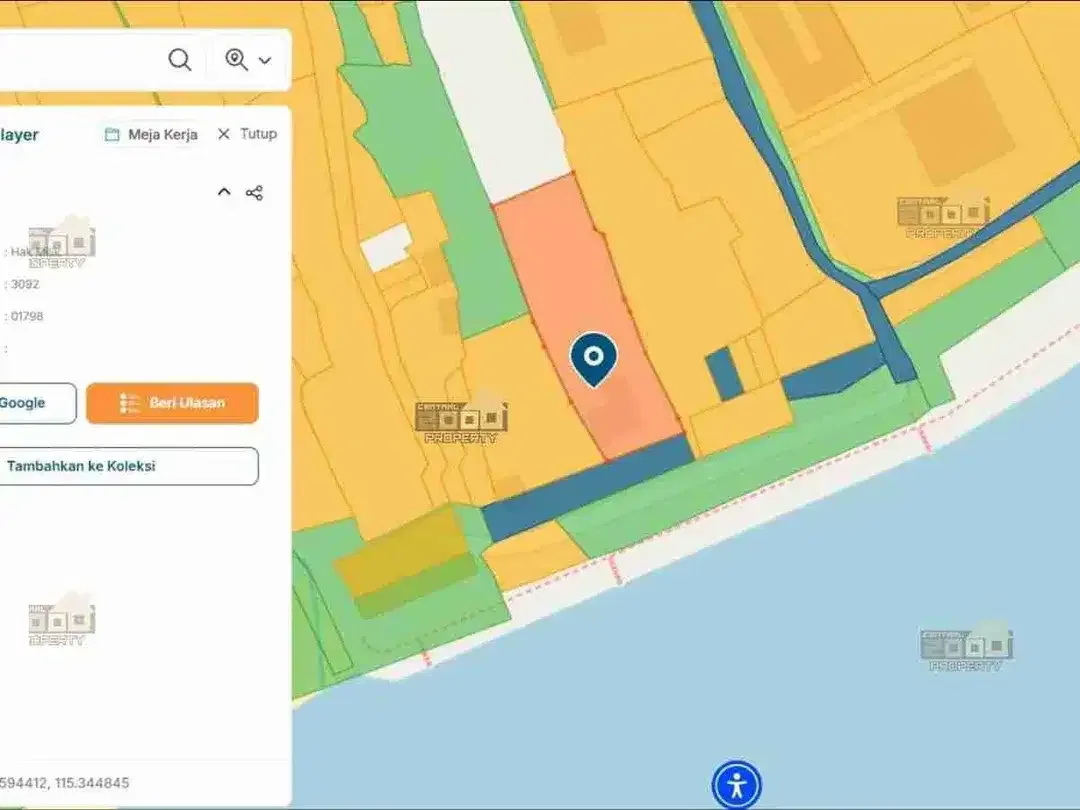1080x810 pixels.
Task: Open the location search type dropdown
Action: pyautogui.click(x=247, y=60)
